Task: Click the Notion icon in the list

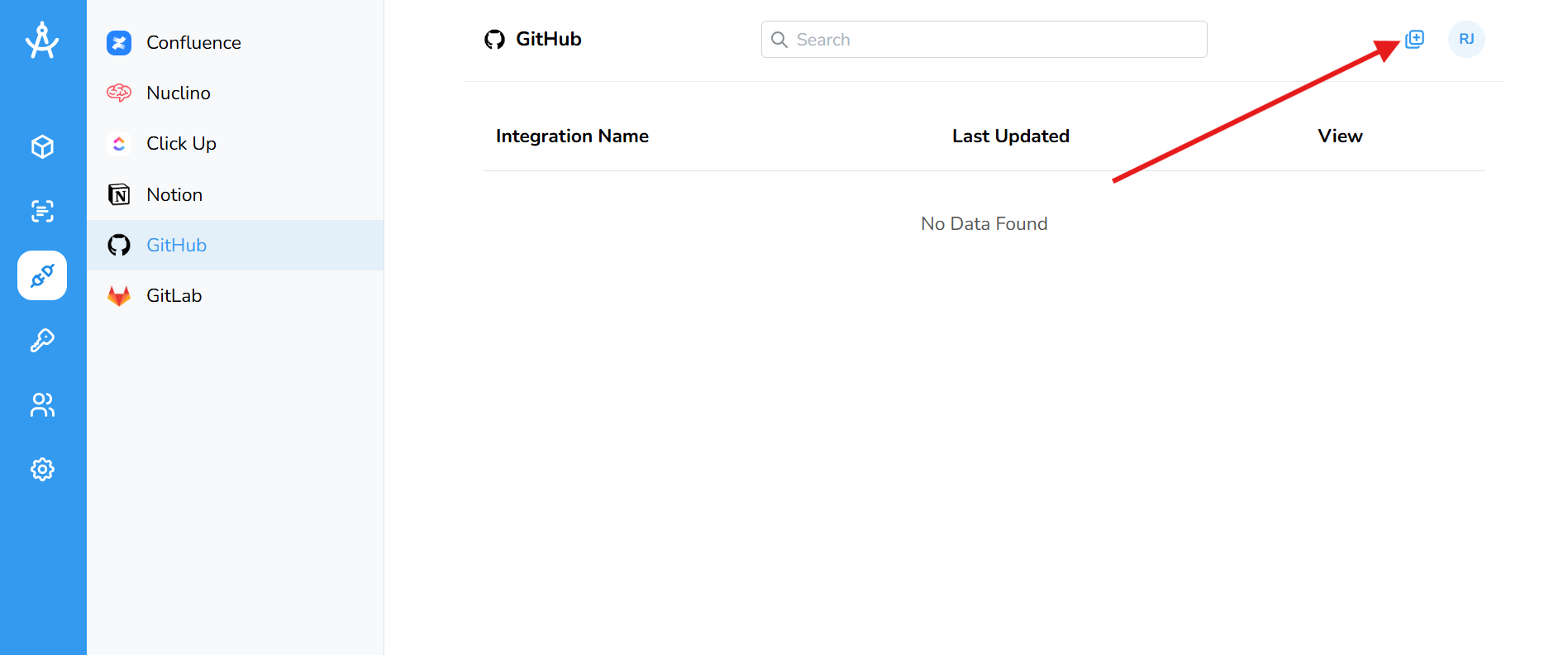Action: pyautogui.click(x=119, y=194)
